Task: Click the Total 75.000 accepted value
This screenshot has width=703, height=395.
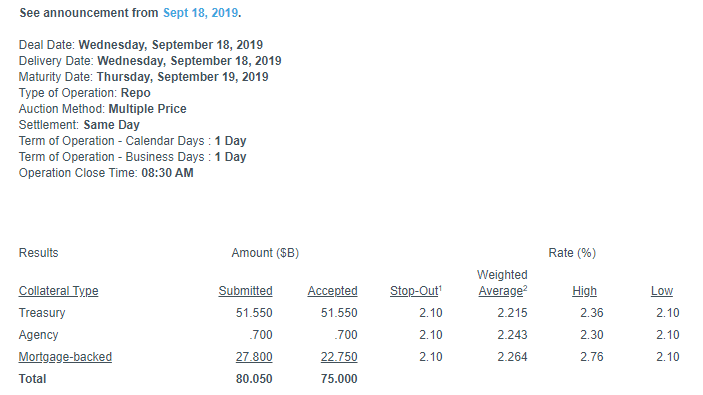Action: coord(339,379)
